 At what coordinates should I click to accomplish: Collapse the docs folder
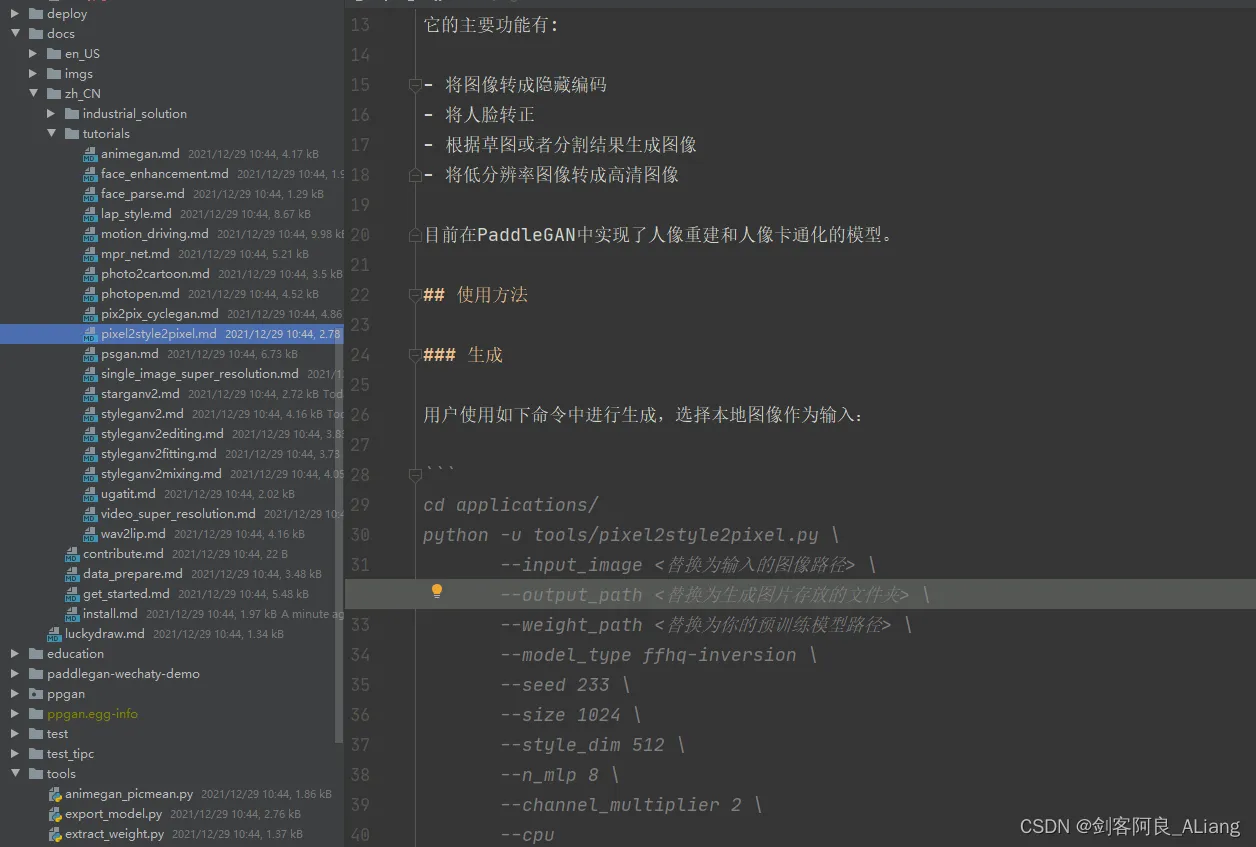click(x=15, y=34)
